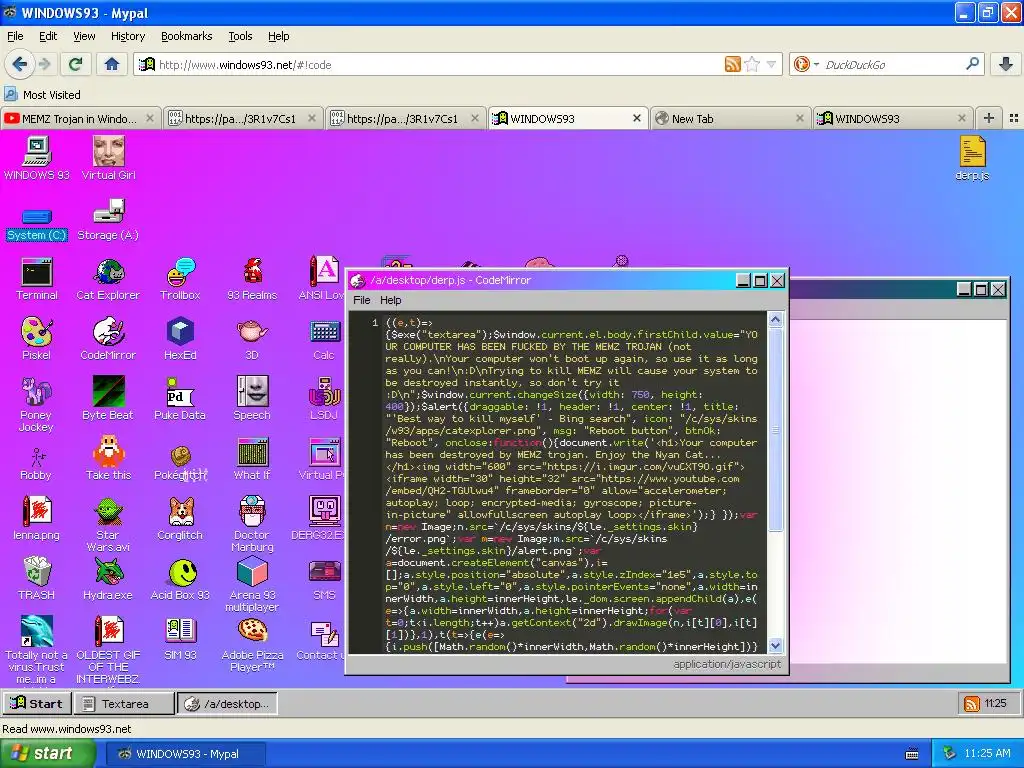The image size is (1024, 768).
Task: Open the Poney Jockey icon
Action: click(37, 405)
